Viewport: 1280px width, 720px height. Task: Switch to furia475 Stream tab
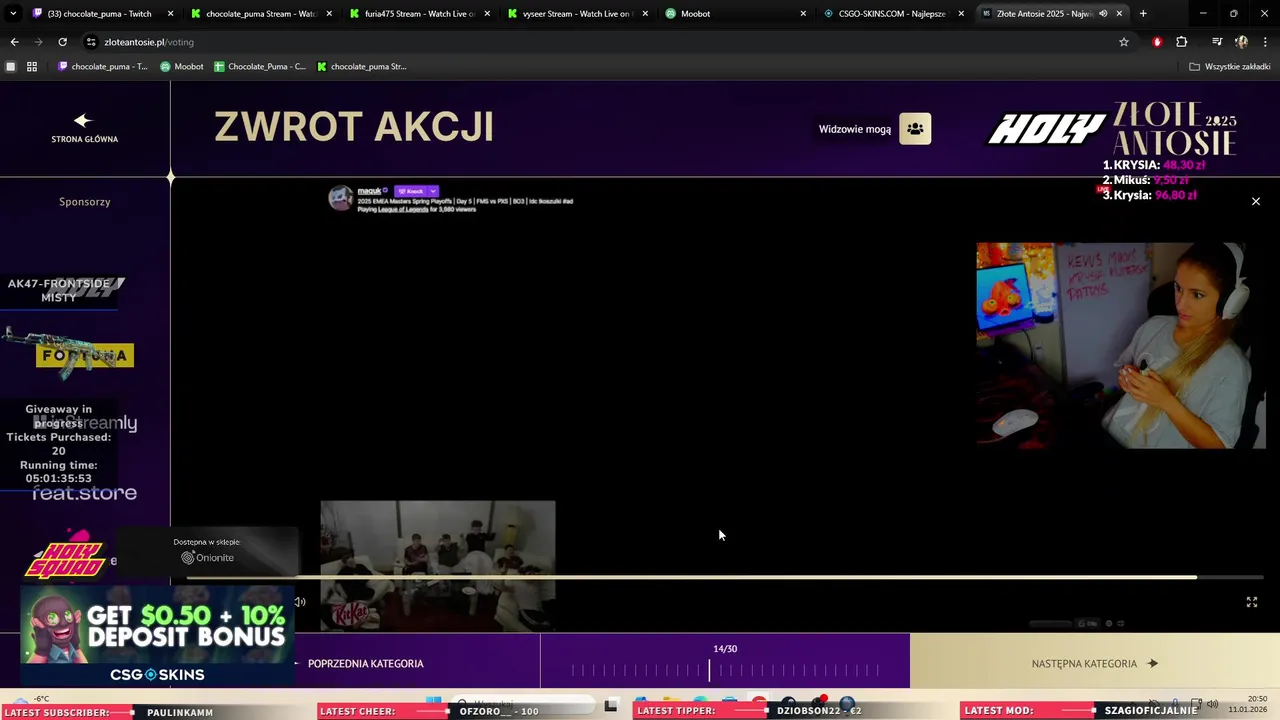418,14
